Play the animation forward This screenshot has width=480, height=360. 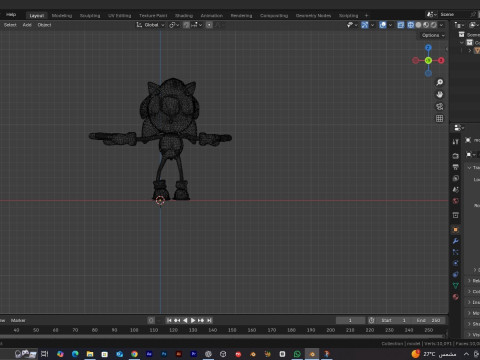[x=193, y=320]
